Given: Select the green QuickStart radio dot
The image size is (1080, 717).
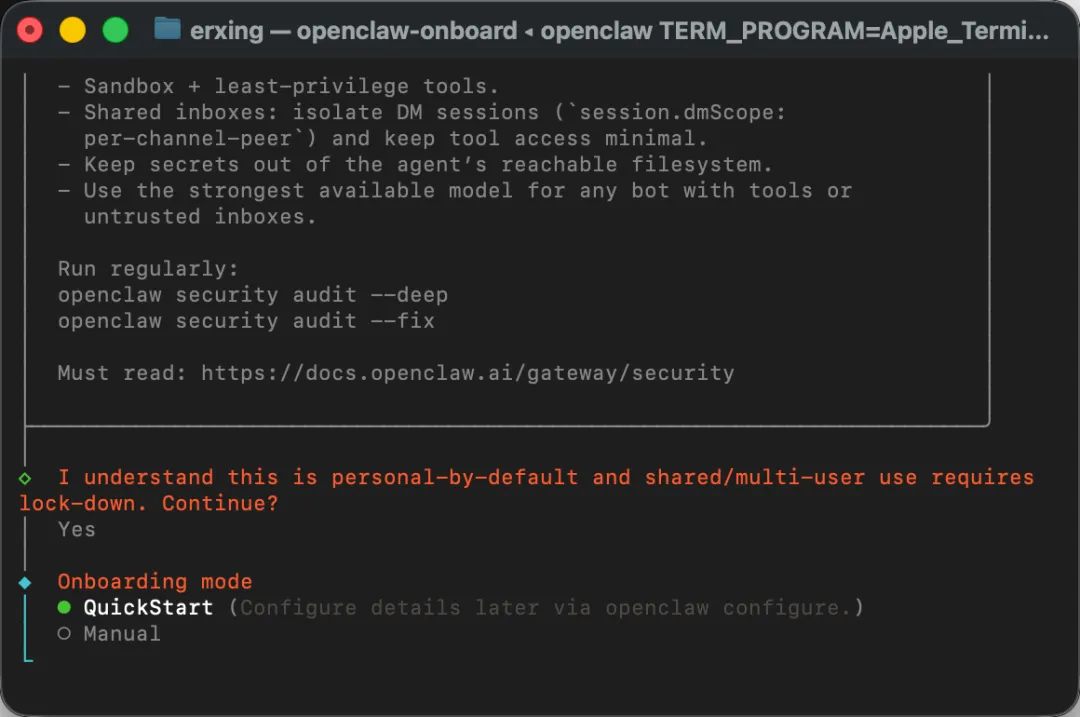Looking at the screenshot, I should pyautogui.click(x=65, y=608).
